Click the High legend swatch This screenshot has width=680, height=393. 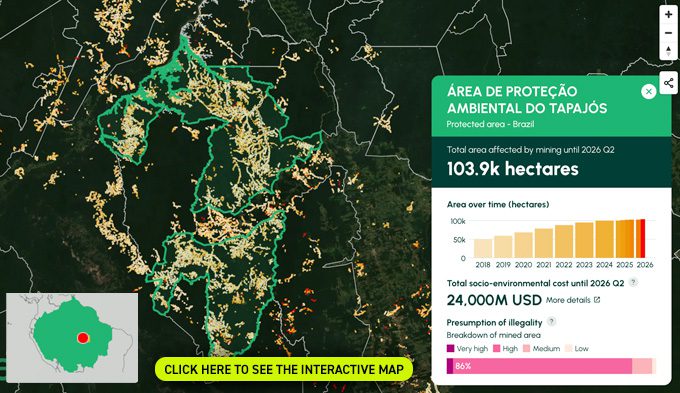pos(497,348)
